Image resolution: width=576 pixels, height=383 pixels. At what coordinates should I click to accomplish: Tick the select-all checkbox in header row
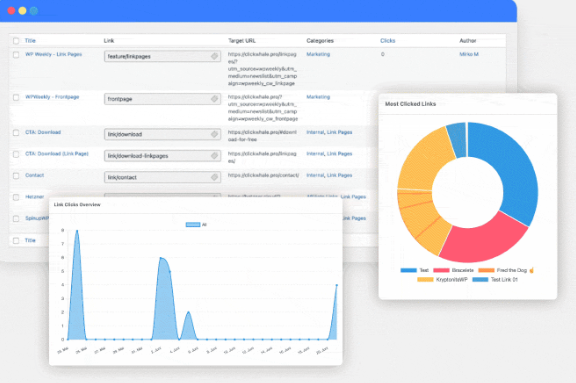(x=16, y=41)
